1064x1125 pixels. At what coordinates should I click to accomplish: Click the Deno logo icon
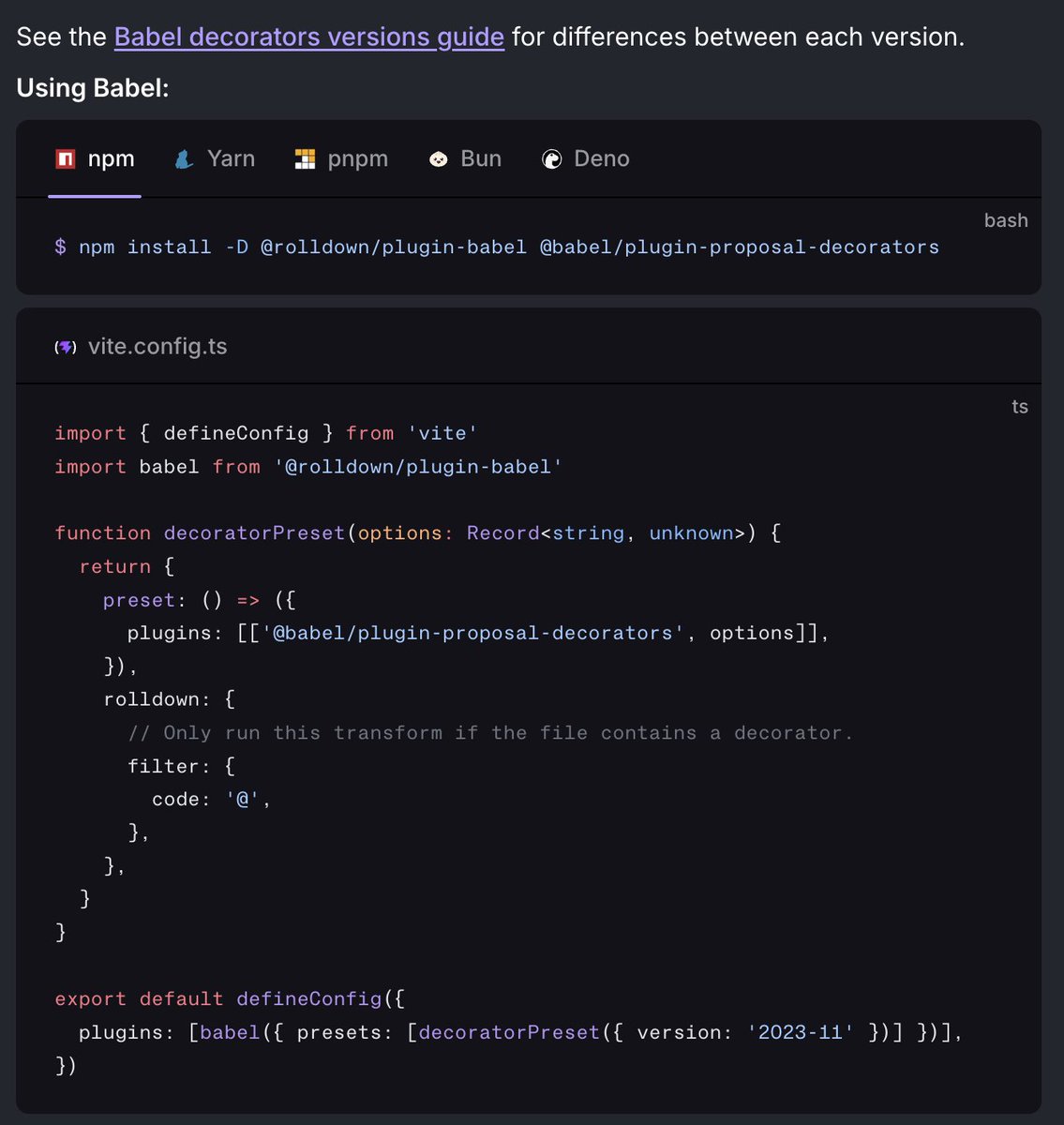coord(552,159)
